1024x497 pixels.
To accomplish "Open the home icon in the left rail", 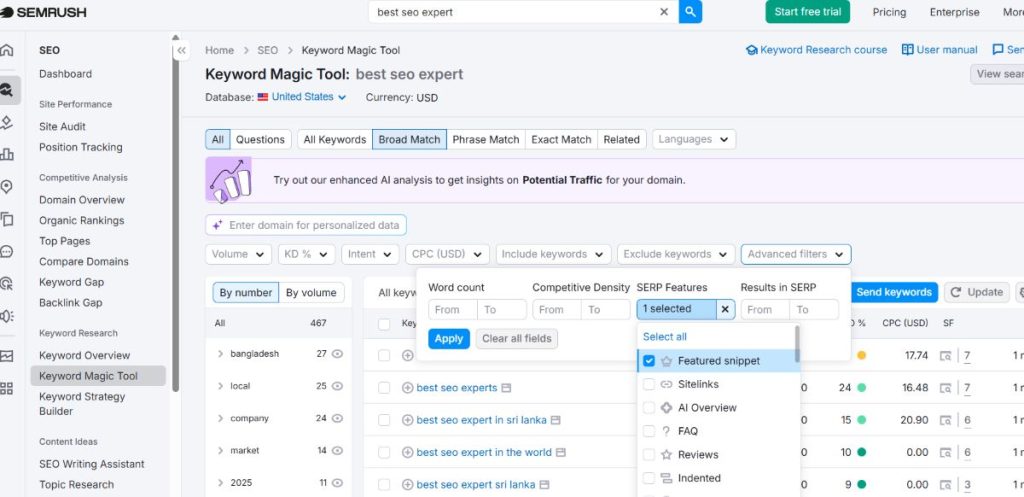I will 7,50.
